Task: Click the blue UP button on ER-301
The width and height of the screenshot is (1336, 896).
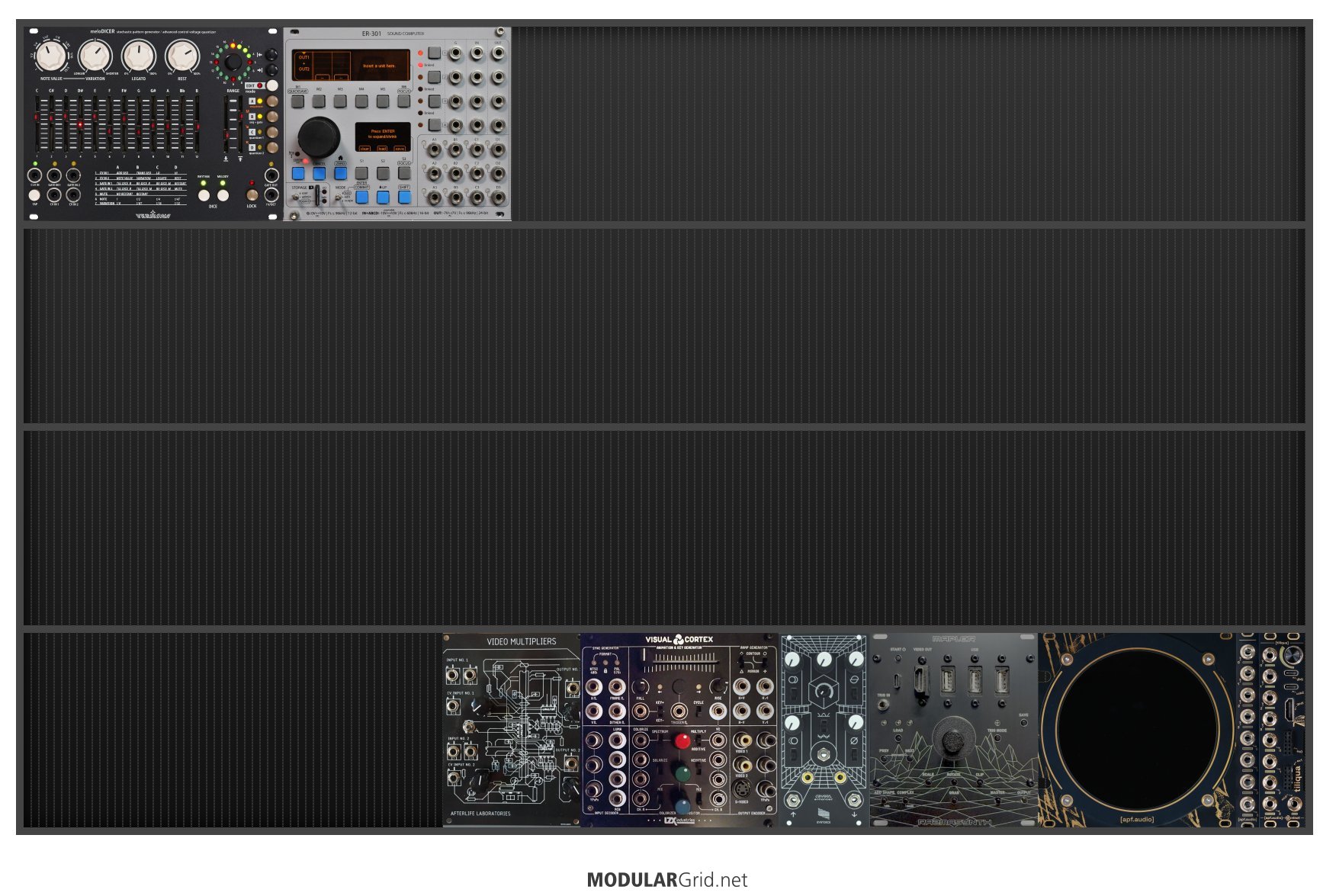Action: (x=383, y=198)
